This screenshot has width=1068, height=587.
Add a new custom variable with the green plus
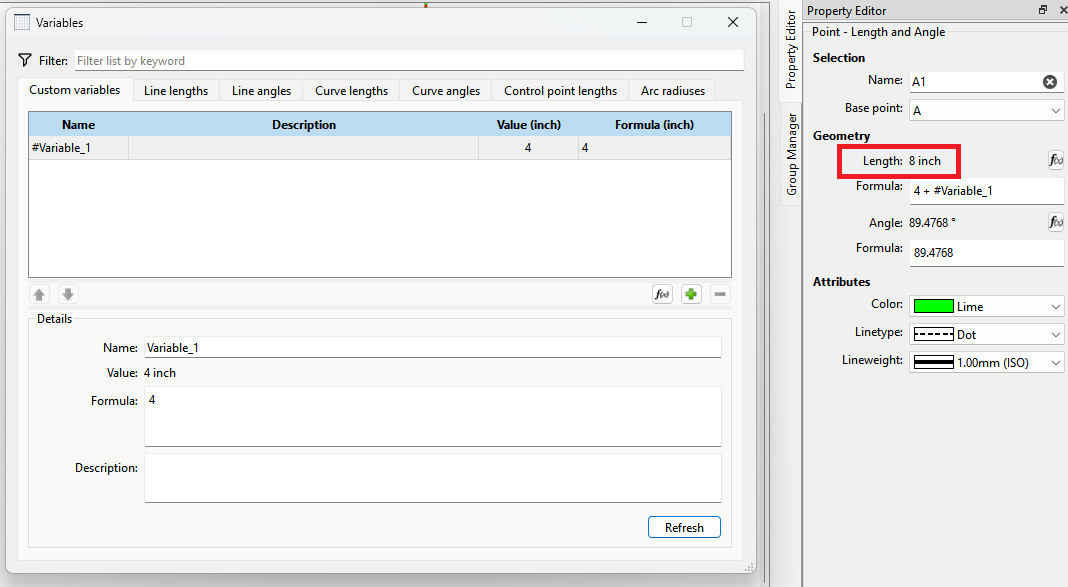[691, 293]
